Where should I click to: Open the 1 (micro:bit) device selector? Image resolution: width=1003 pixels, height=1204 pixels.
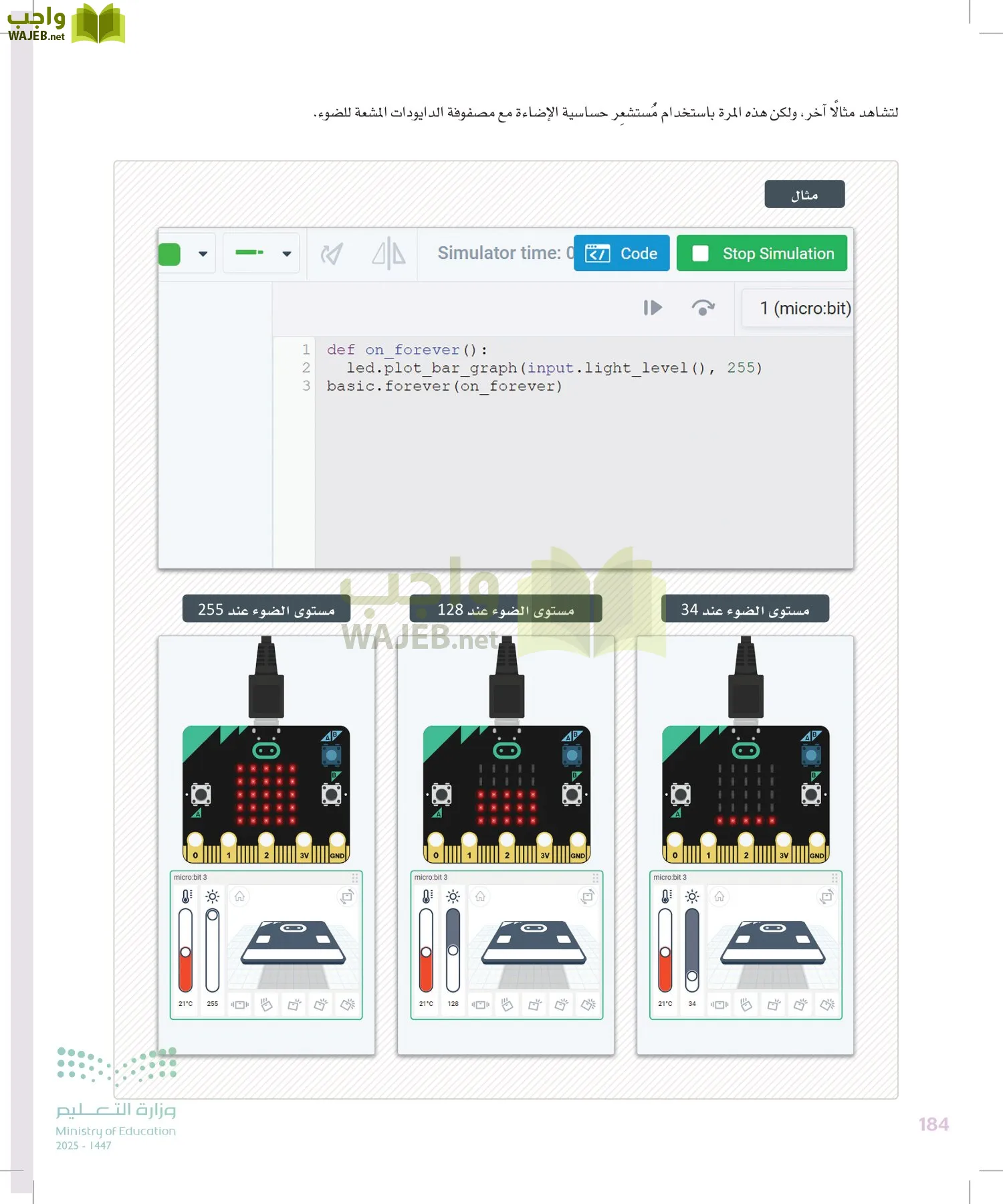804,308
